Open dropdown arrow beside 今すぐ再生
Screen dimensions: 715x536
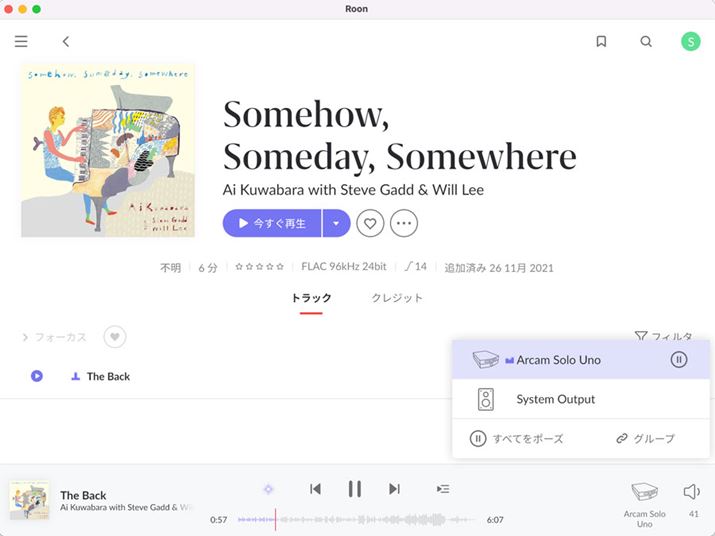click(x=337, y=223)
